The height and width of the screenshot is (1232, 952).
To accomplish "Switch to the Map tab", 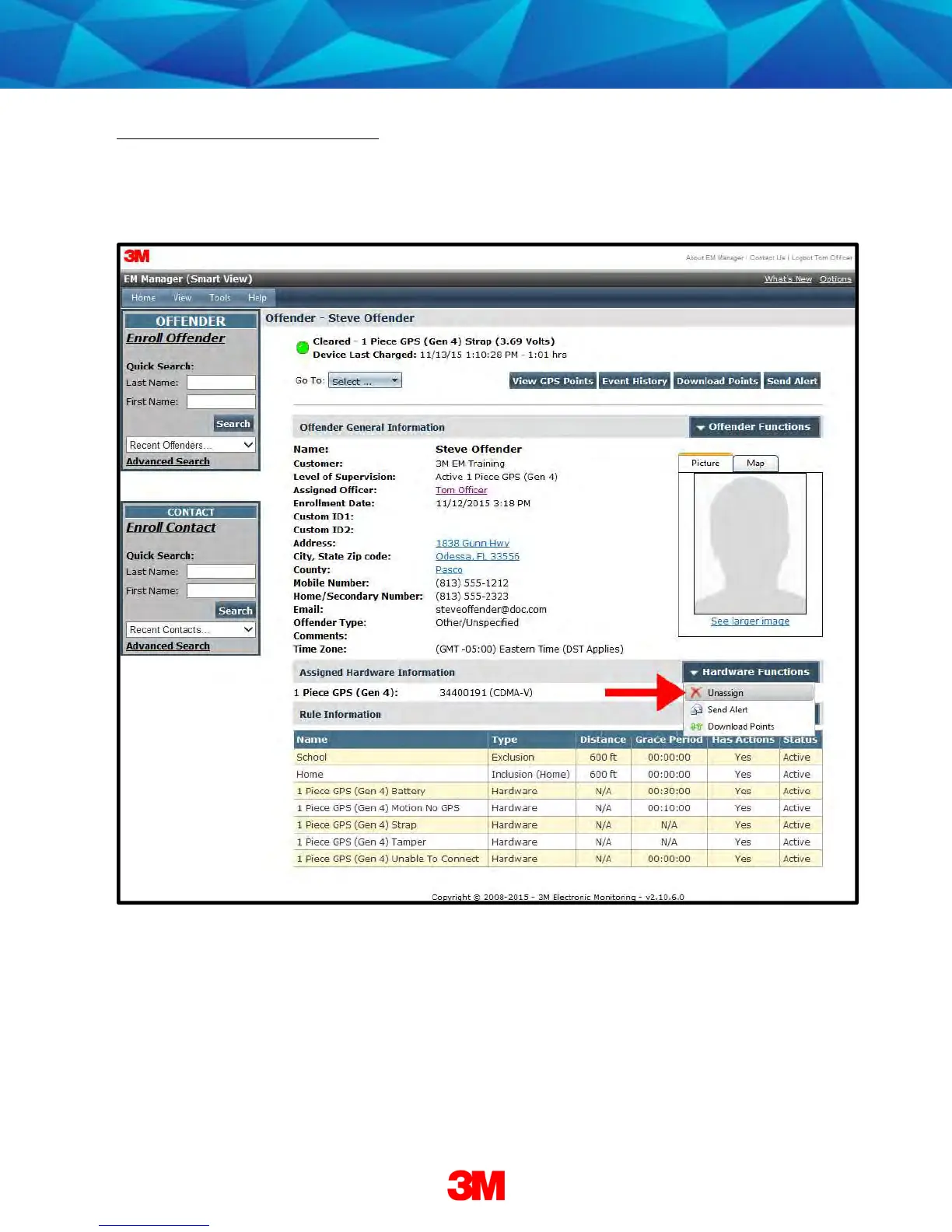I will (755, 464).
